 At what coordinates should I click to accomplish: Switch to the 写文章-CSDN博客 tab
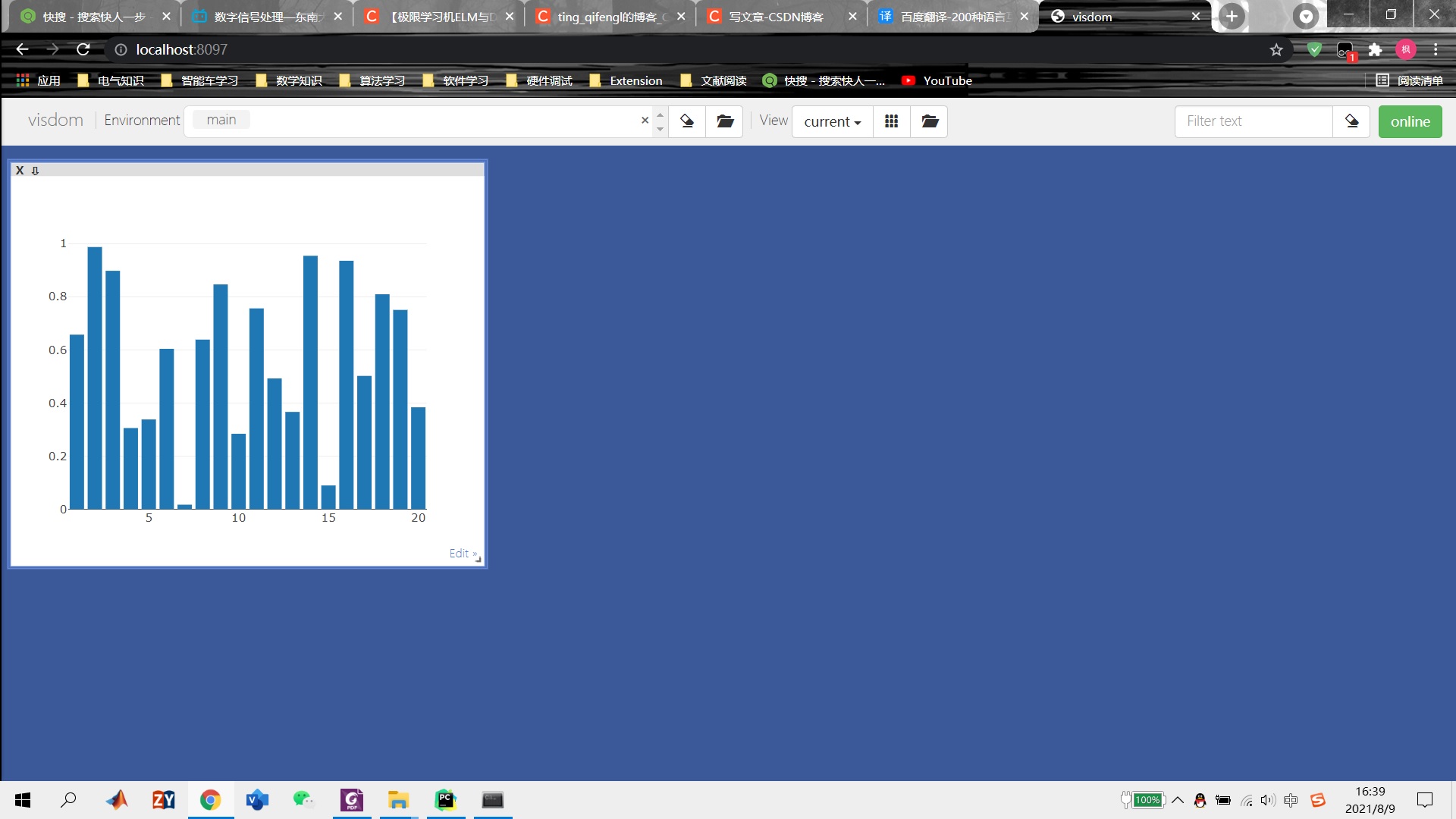pos(776,17)
